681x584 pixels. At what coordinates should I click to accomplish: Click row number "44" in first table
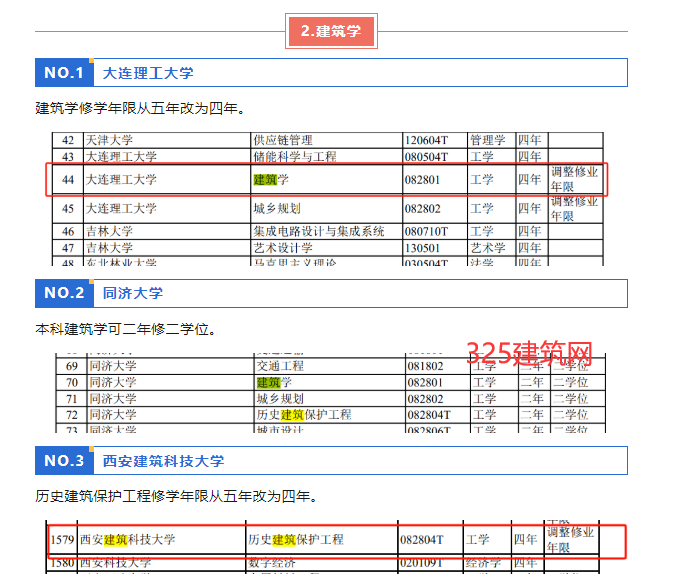tap(68, 180)
